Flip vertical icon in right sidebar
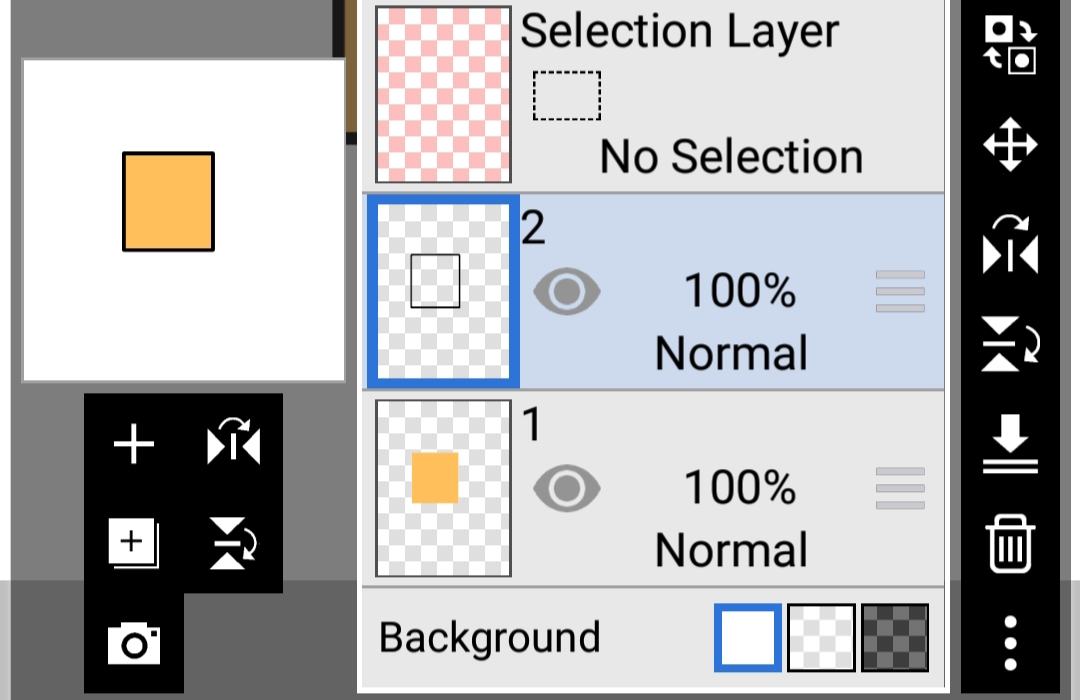 click(1010, 344)
